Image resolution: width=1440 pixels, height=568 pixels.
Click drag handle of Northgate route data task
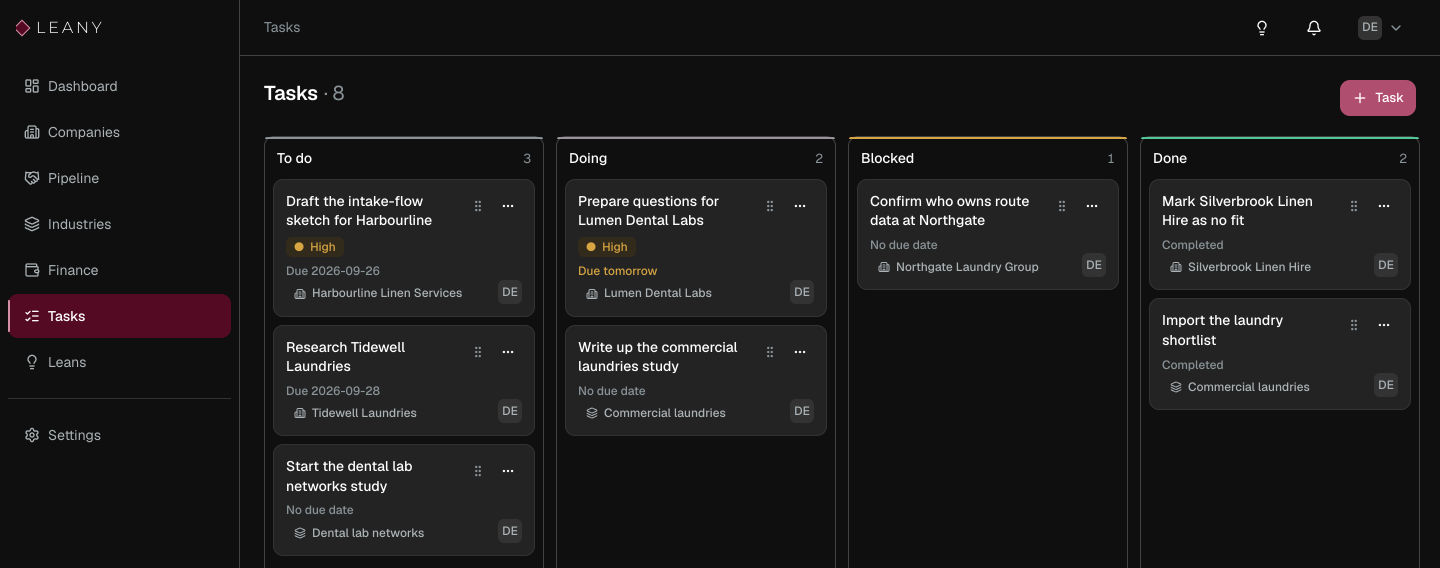(x=1062, y=206)
